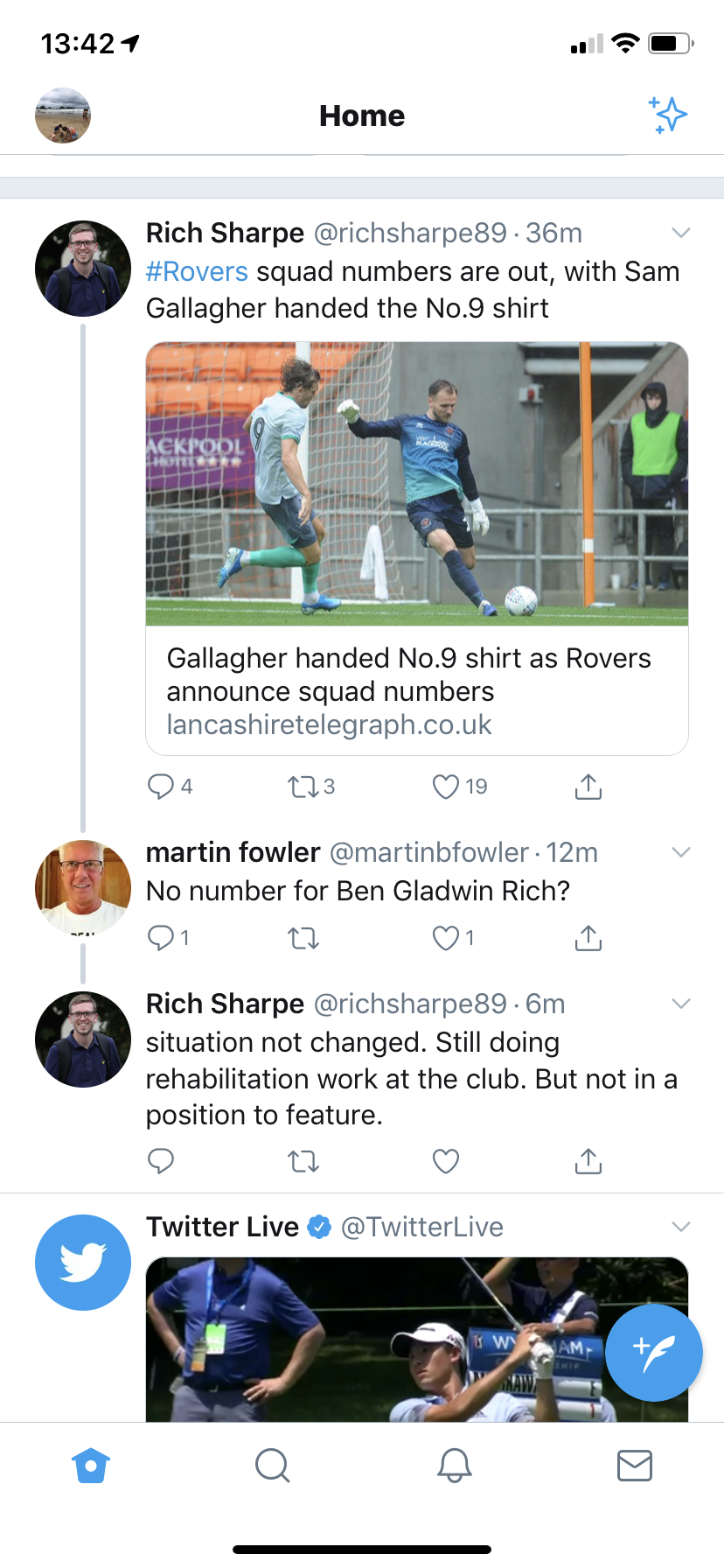Open the Notifications bell tab
This screenshot has width=724, height=1568.
pyautogui.click(x=455, y=1465)
